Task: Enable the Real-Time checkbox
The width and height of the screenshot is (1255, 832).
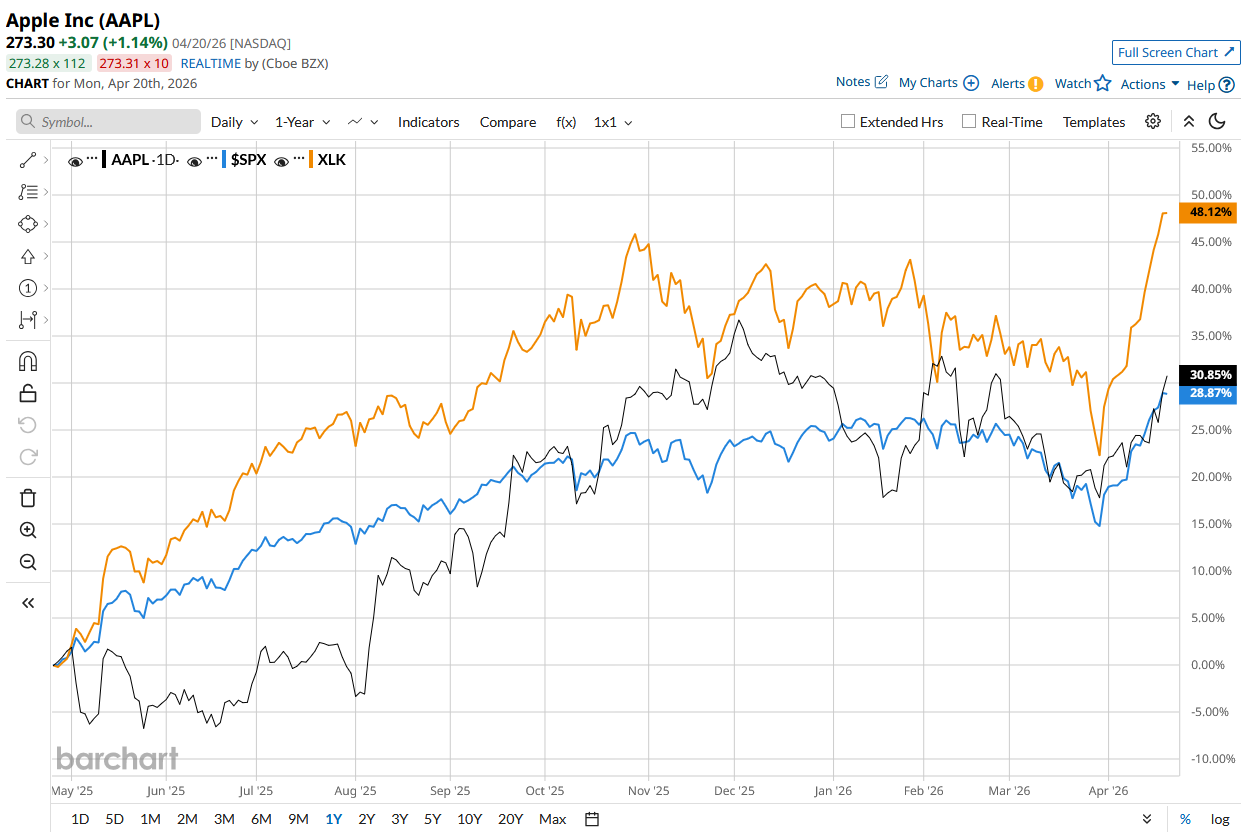Action: (968, 122)
